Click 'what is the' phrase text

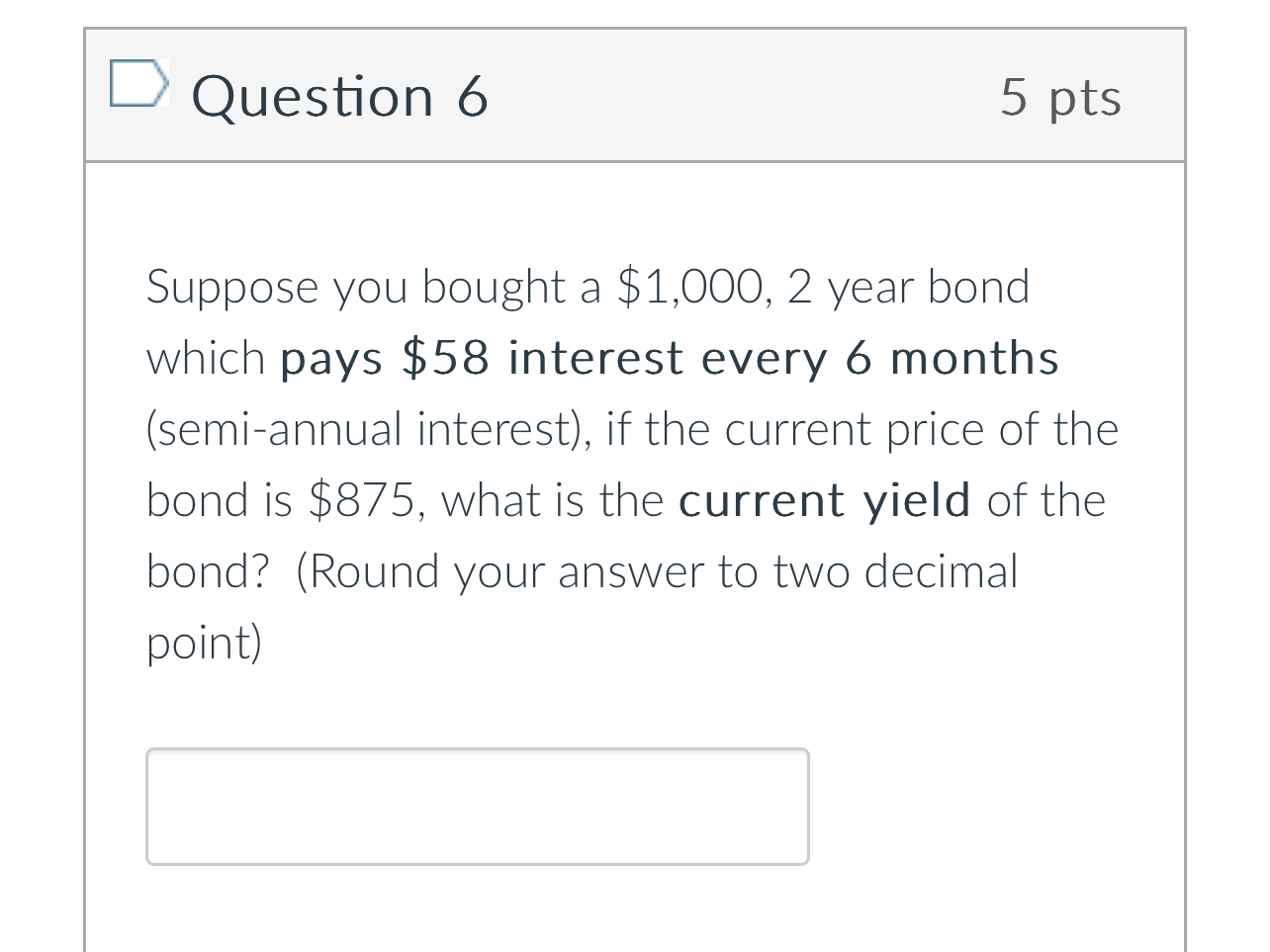[552, 500]
